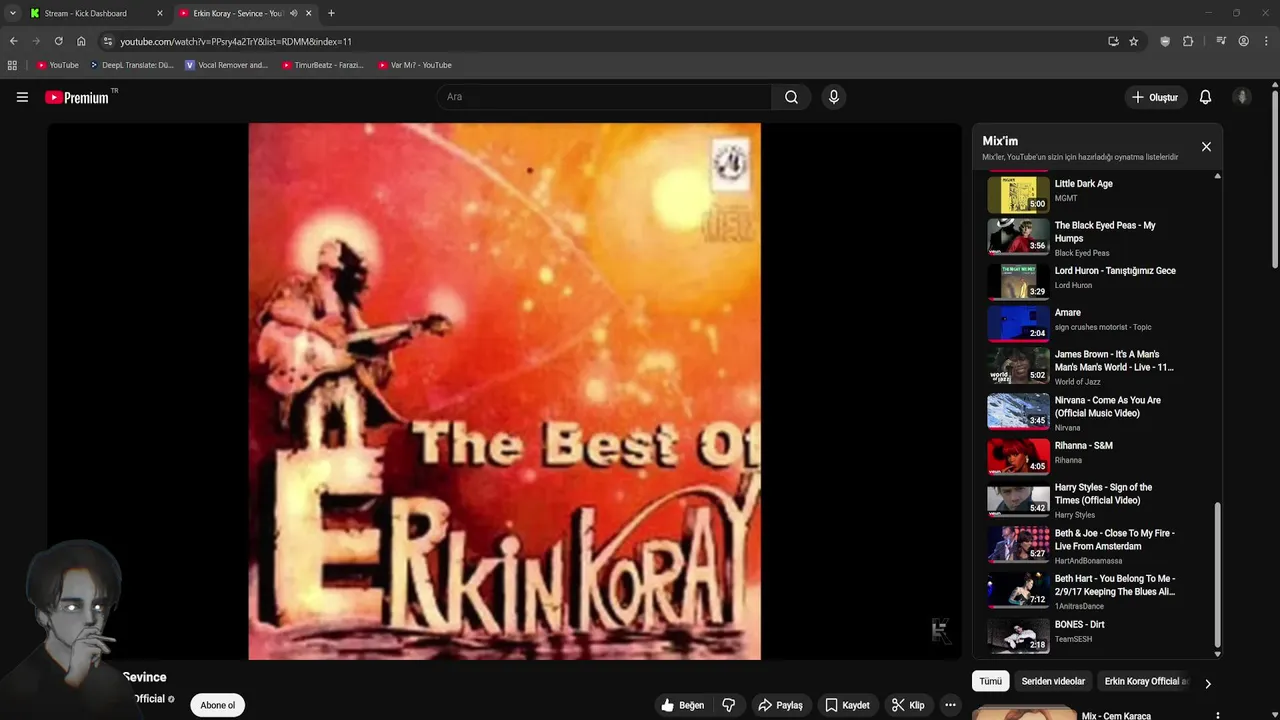
Task: View site information icon in address bar
Action: pyautogui.click(x=108, y=41)
